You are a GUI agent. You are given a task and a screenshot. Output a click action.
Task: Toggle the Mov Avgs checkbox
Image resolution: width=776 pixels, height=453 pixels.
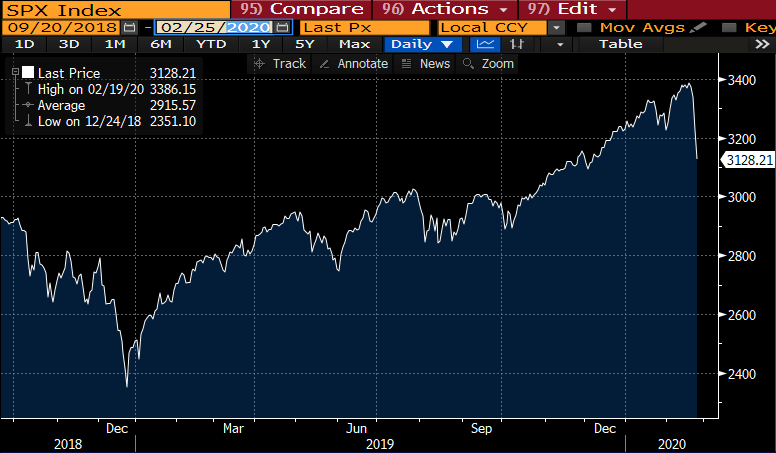point(584,27)
